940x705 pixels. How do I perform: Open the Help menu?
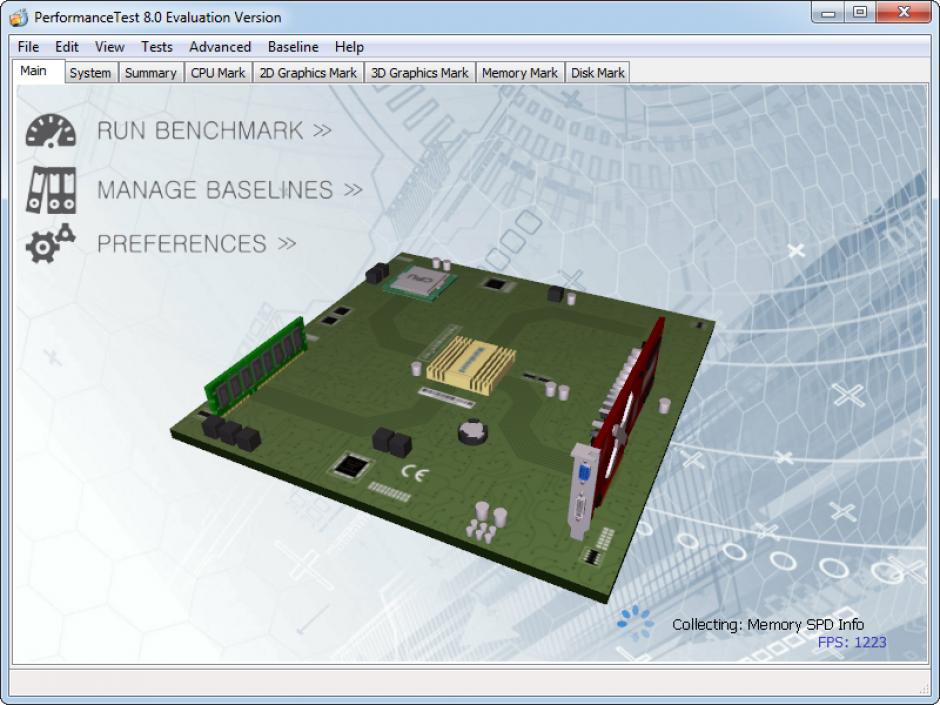(349, 47)
